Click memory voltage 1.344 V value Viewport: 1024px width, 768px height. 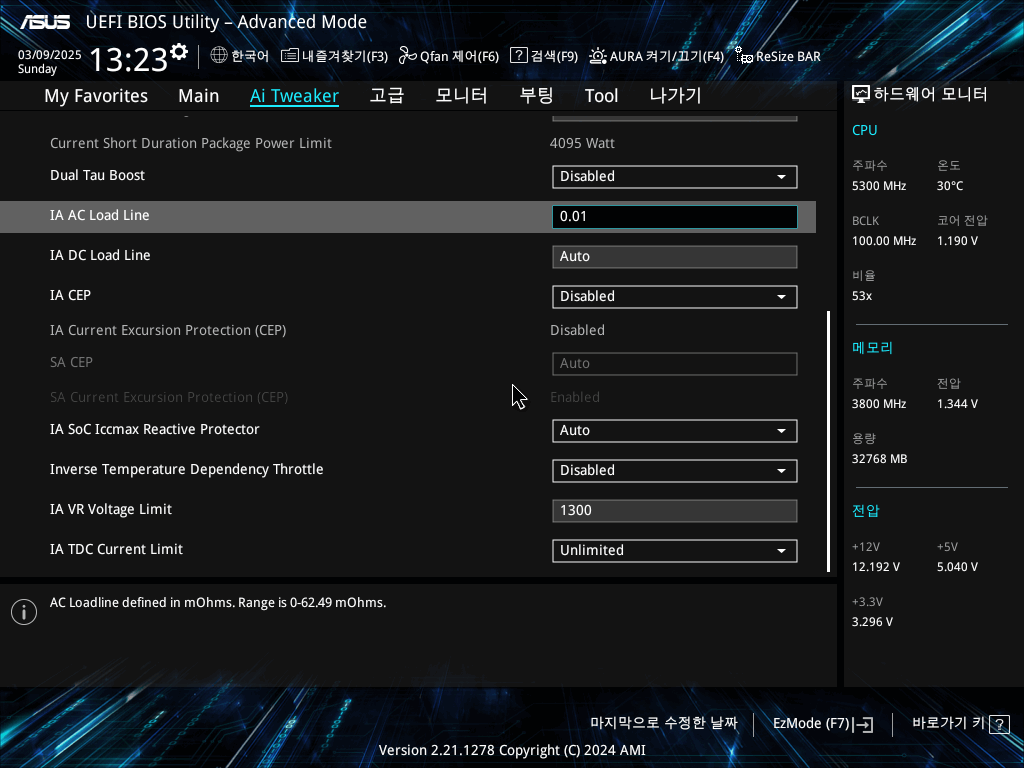point(957,404)
